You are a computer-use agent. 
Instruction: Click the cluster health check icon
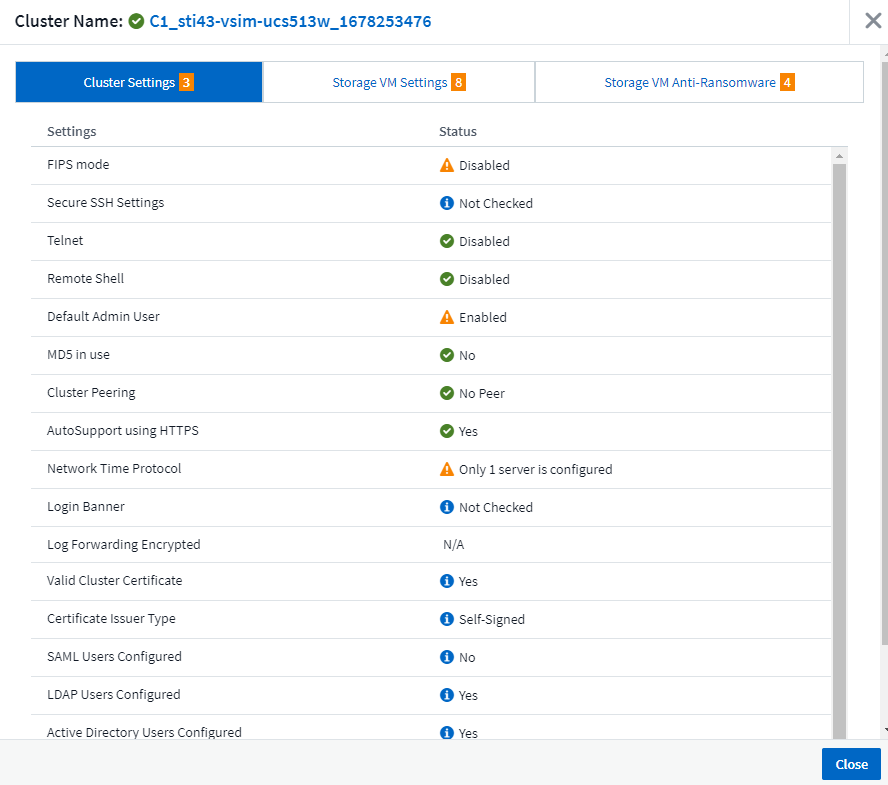[136, 21]
